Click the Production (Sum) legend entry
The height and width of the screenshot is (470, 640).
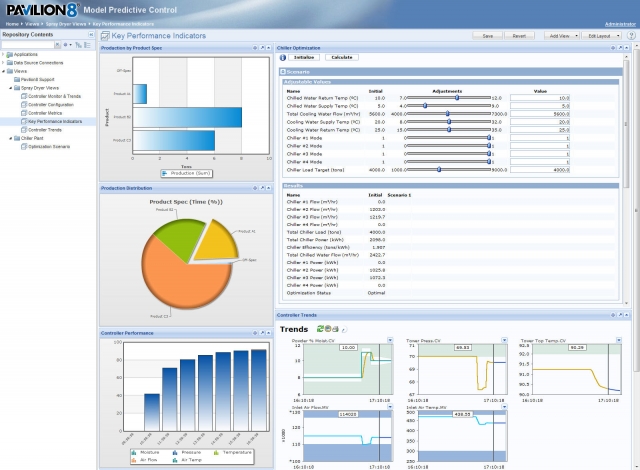click(x=187, y=173)
